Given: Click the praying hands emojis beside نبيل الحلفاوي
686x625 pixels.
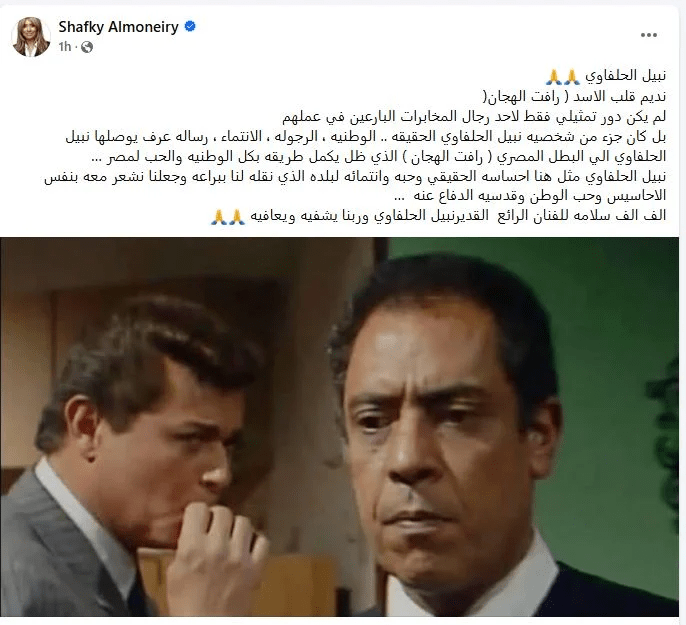Looking at the screenshot, I should tap(563, 77).
